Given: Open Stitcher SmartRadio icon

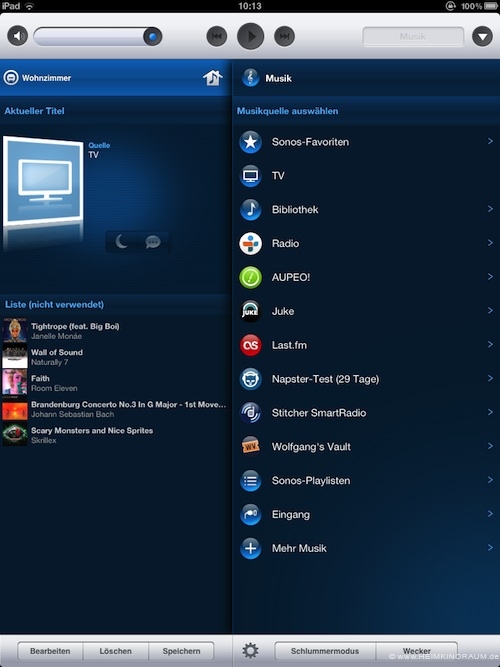Looking at the screenshot, I should (250, 413).
